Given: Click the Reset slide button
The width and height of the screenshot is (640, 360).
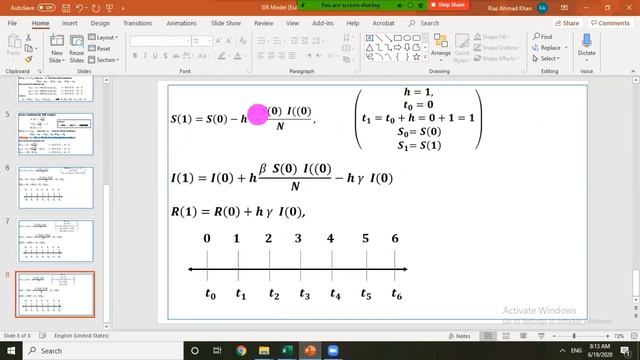Looking at the screenshot, I should point(100,49).
